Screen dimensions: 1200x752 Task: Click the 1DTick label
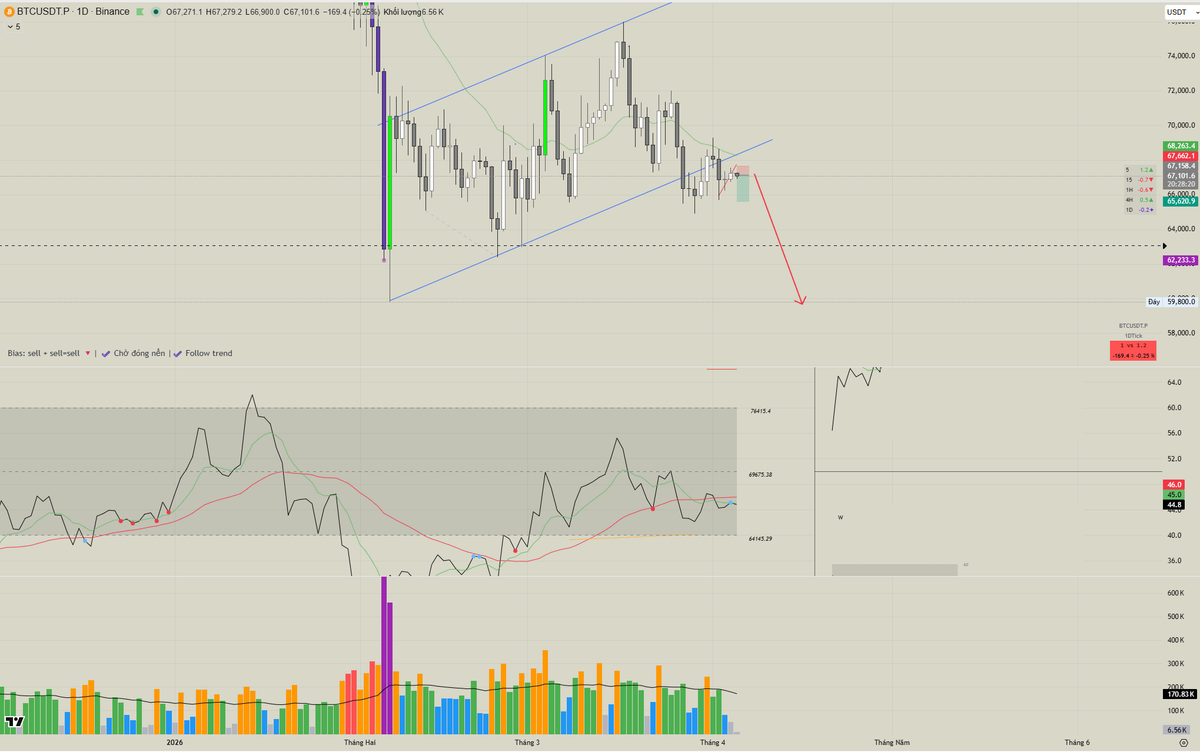pos(1134,335)
